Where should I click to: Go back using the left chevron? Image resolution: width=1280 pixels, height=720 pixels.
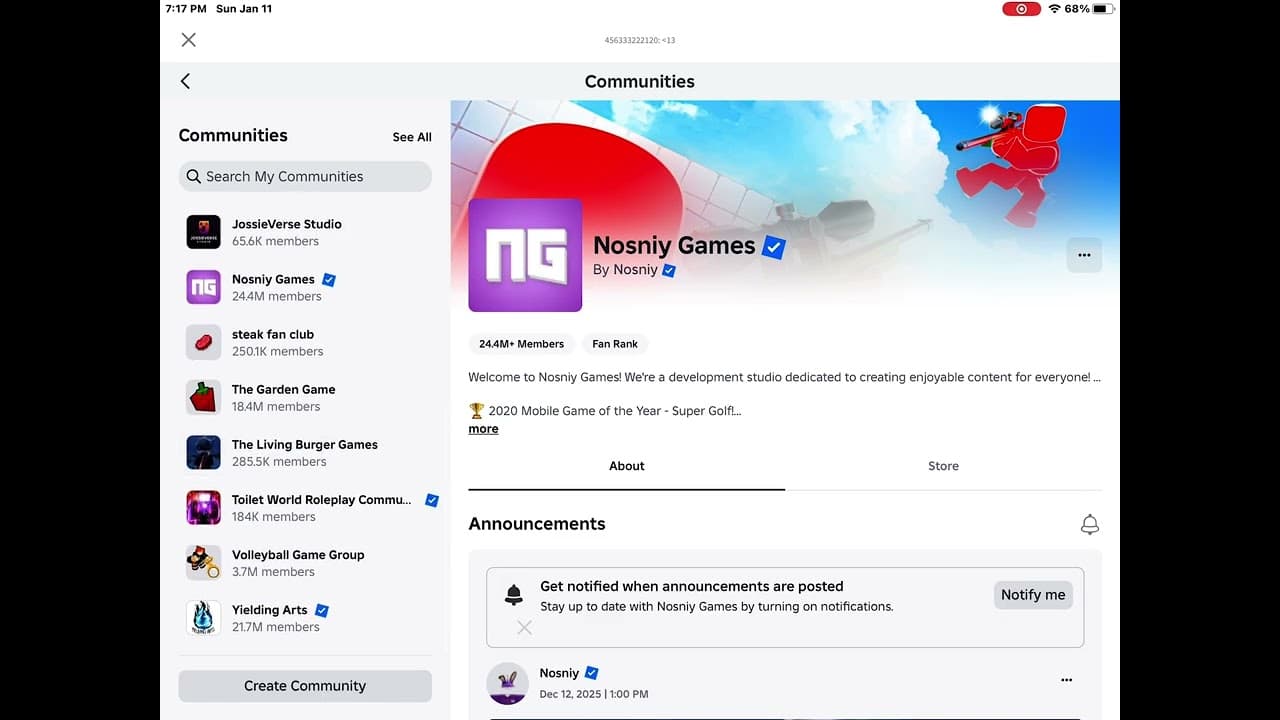tap(185, 81)
